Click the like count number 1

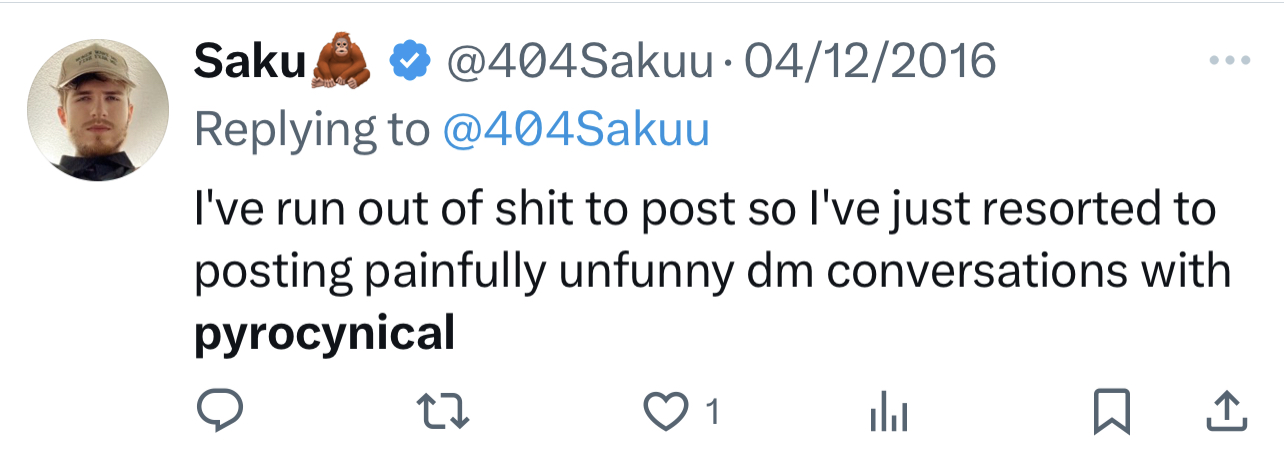point(712,412)
